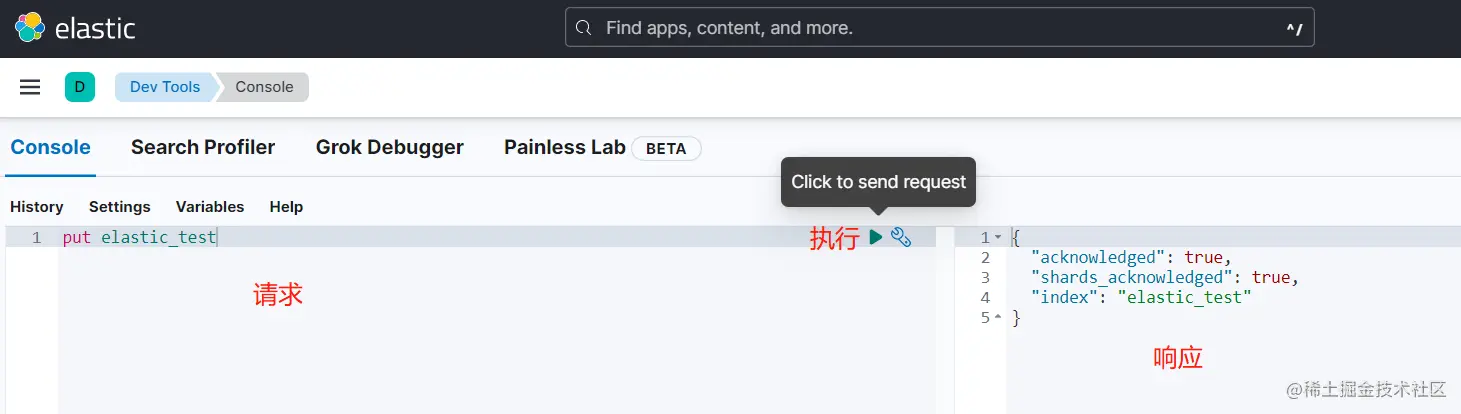Image resolution: width=1461 pixels, height=414 pixels.
Task: Open the Variables panel
Action: (210, 207)
